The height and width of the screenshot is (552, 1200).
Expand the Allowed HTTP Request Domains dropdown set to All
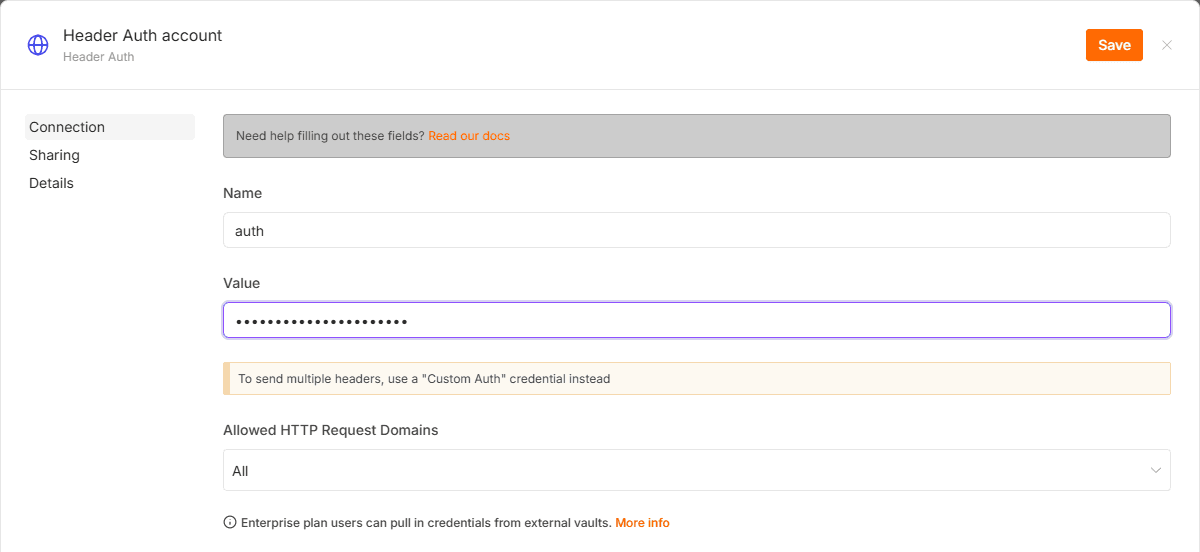click(696, 470)
